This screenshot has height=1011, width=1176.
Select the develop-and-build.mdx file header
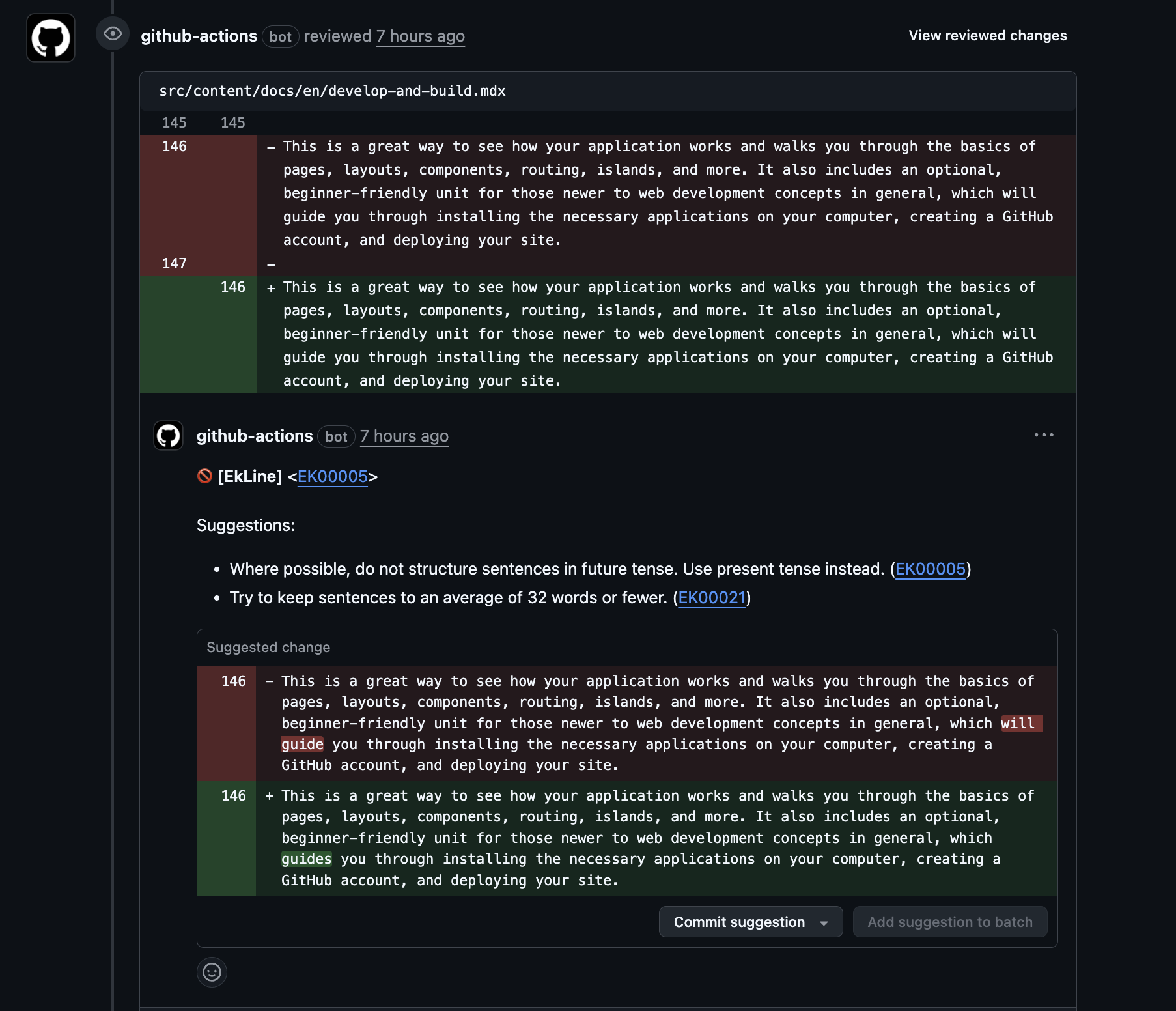(333, 91)
